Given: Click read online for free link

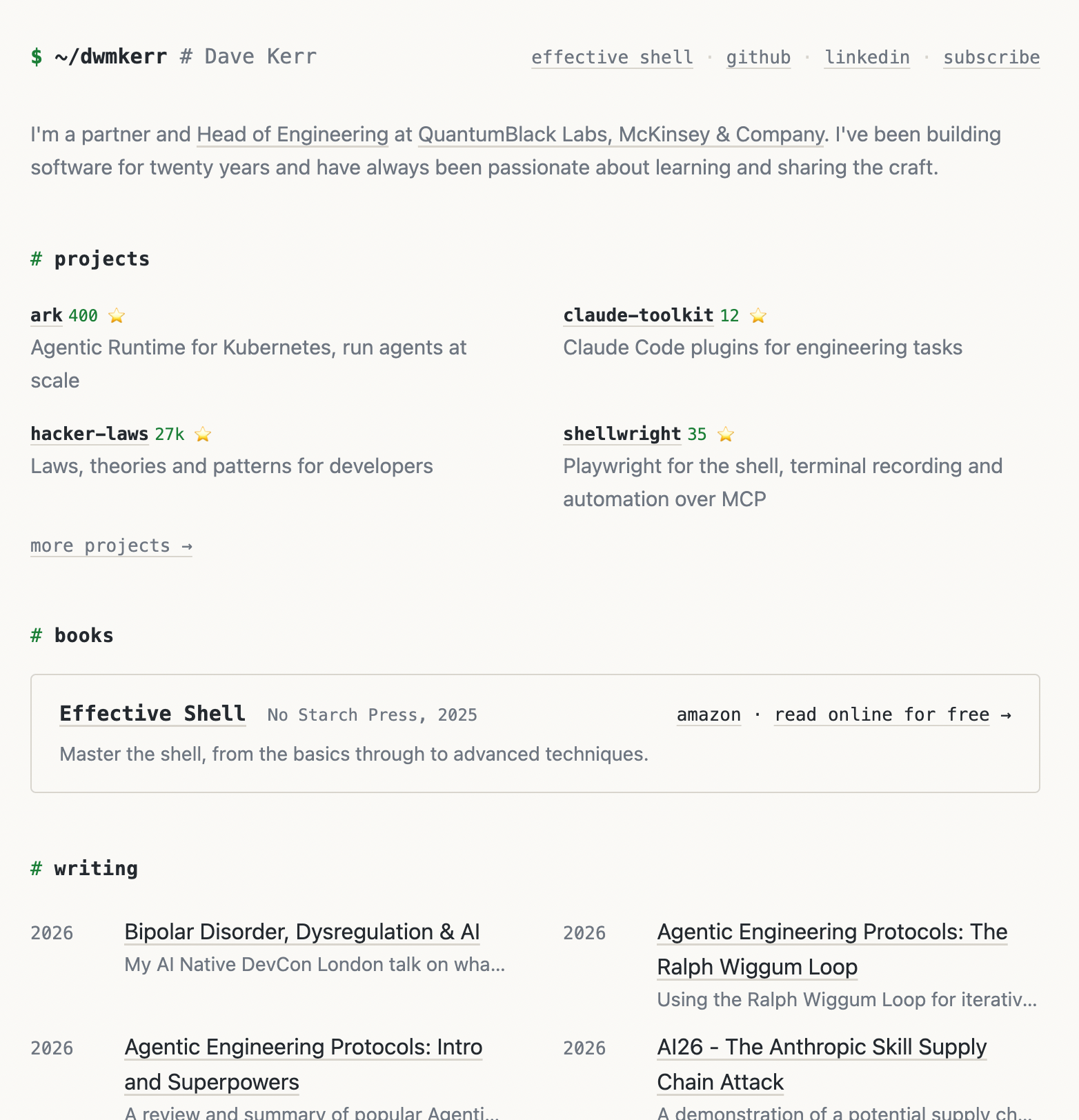Looking at the screenshot, I should [892, 714].
